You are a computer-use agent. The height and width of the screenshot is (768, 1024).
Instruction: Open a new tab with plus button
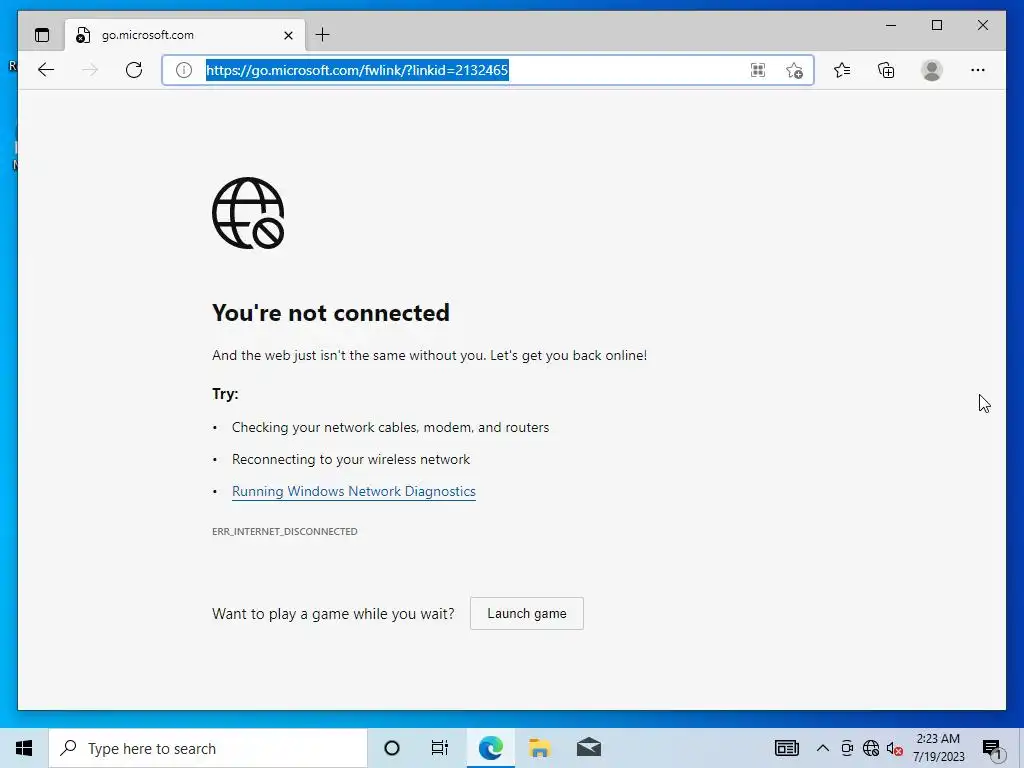(x=323, y=35)
